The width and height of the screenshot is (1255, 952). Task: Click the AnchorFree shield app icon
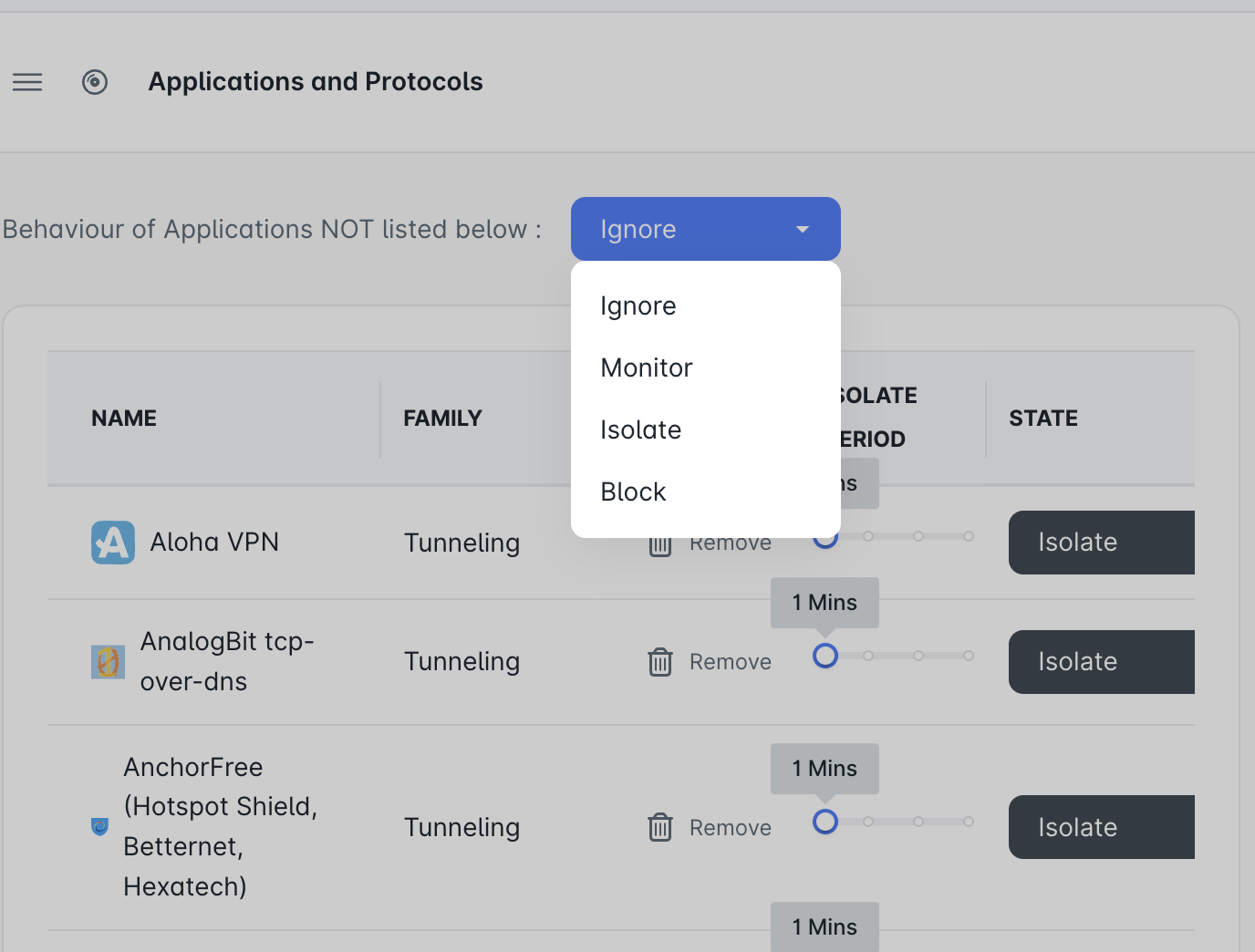[x=100, y=827]
